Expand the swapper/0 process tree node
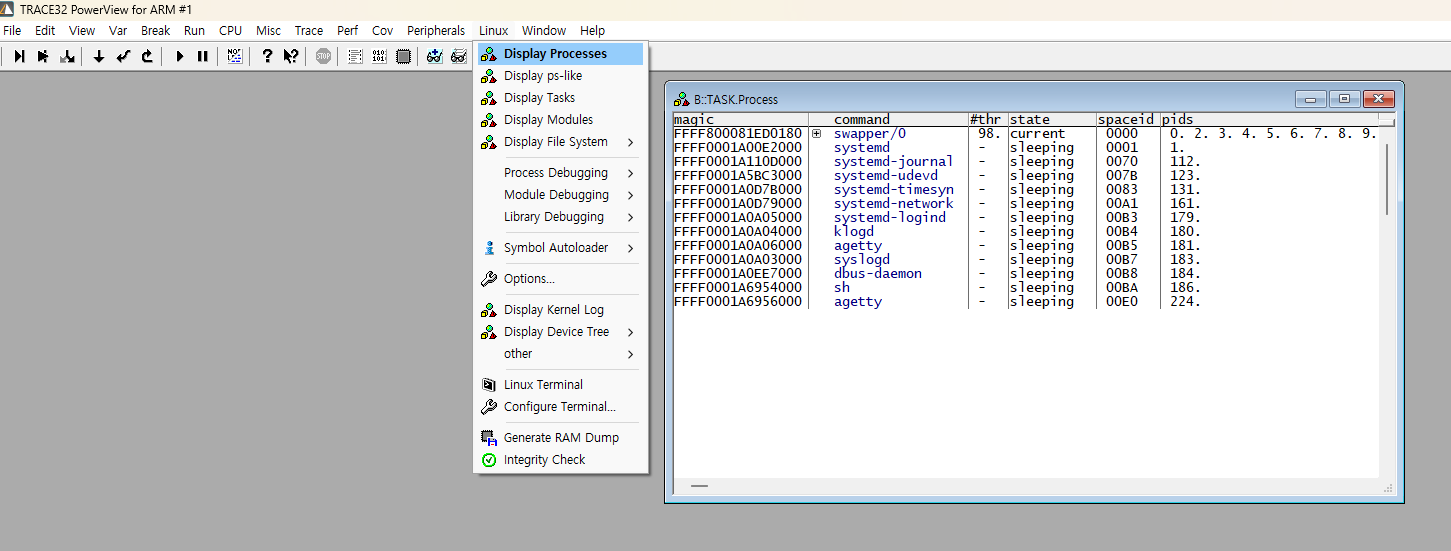This screenshot has width=1451, height=551. pos(817,134)
